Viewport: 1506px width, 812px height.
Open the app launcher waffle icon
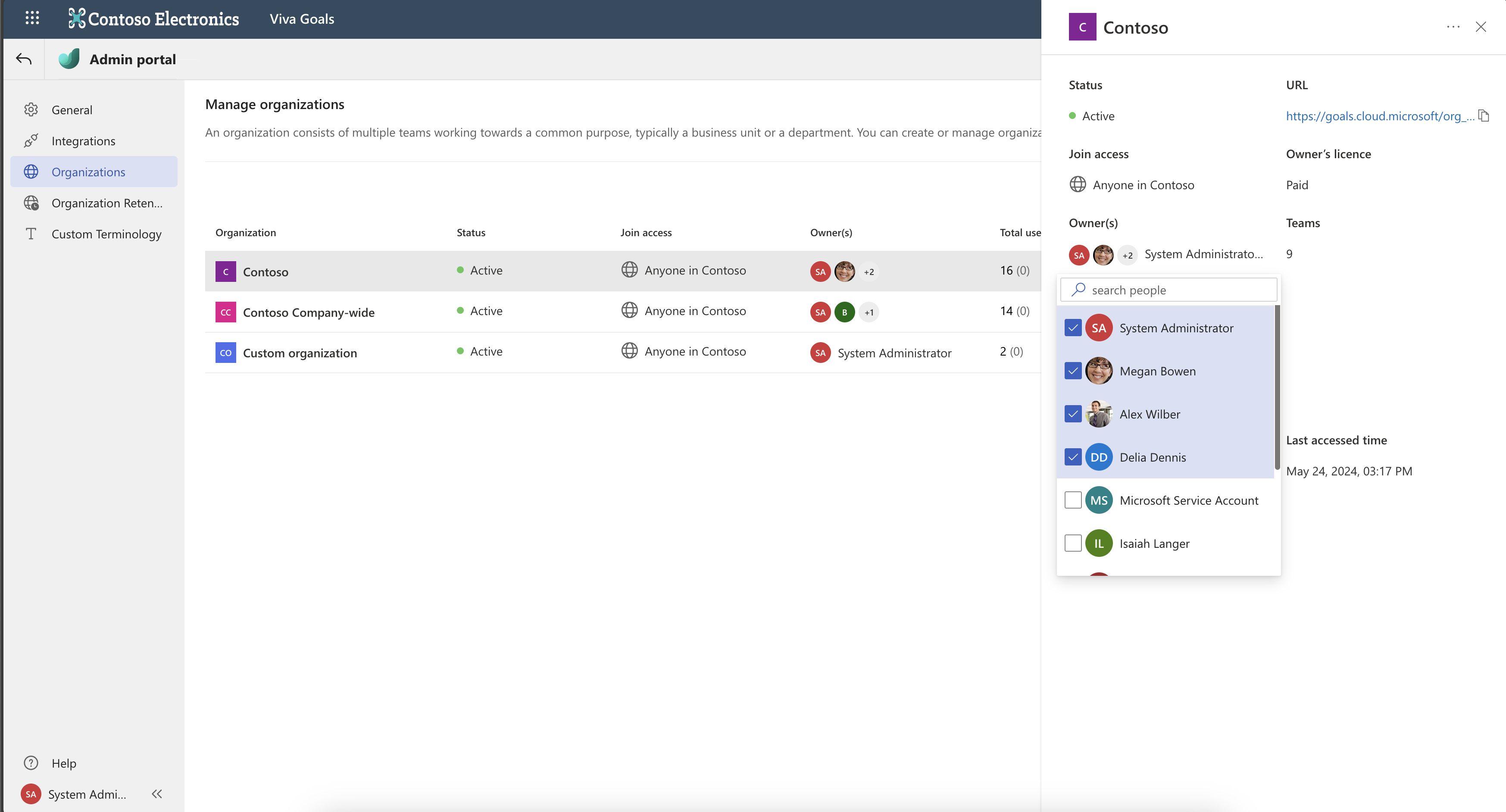click(32, 18)
